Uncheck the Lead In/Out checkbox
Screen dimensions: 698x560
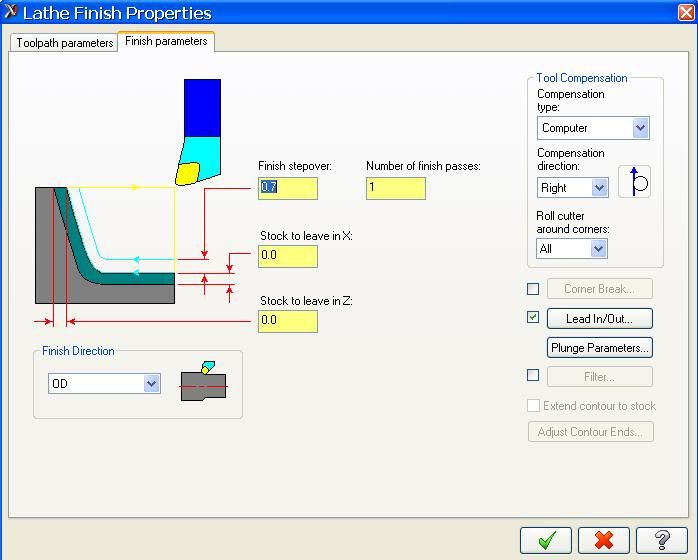pyautogui.click(x=533, y=318)
